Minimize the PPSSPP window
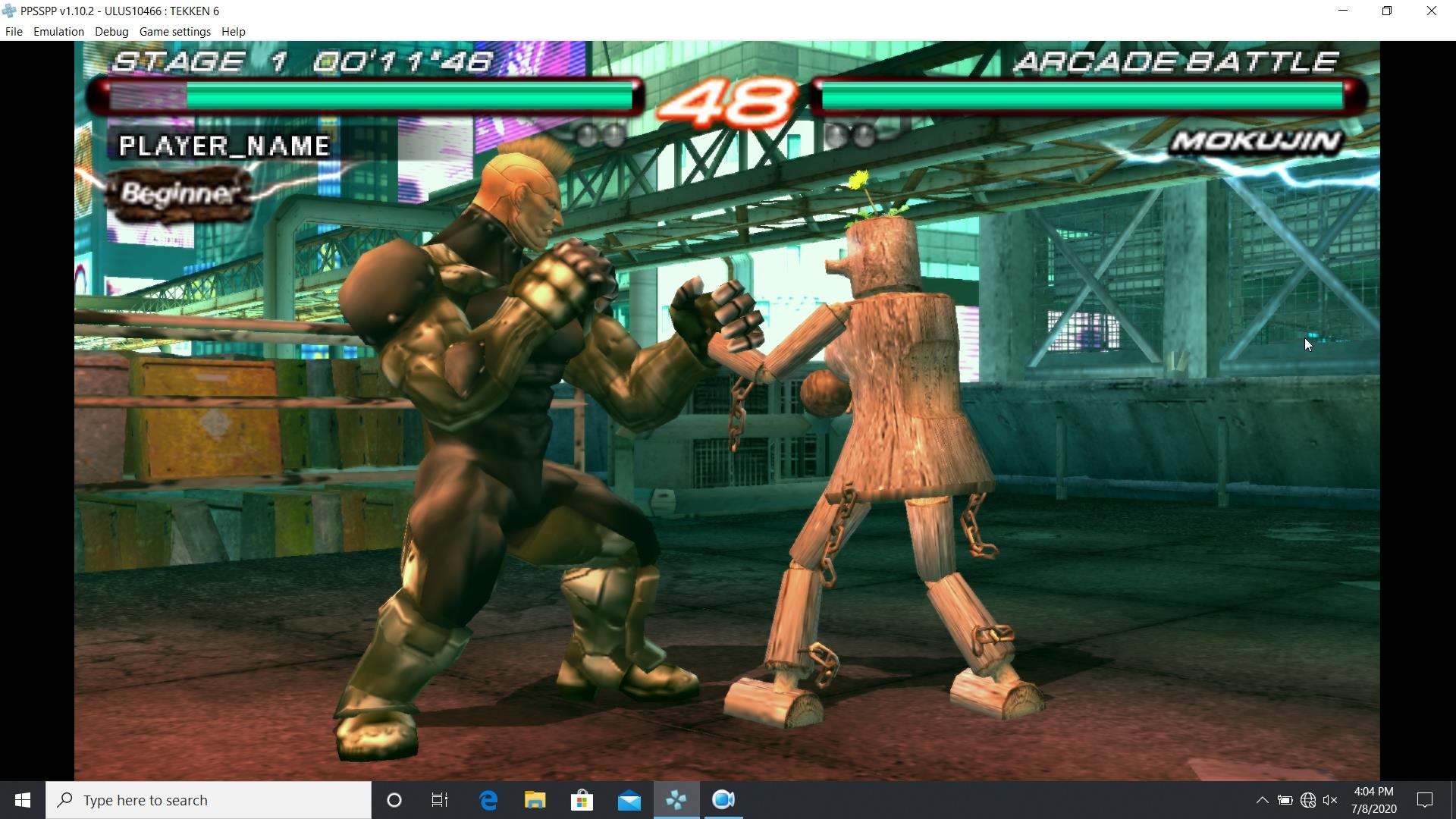 click(1343, 11)
